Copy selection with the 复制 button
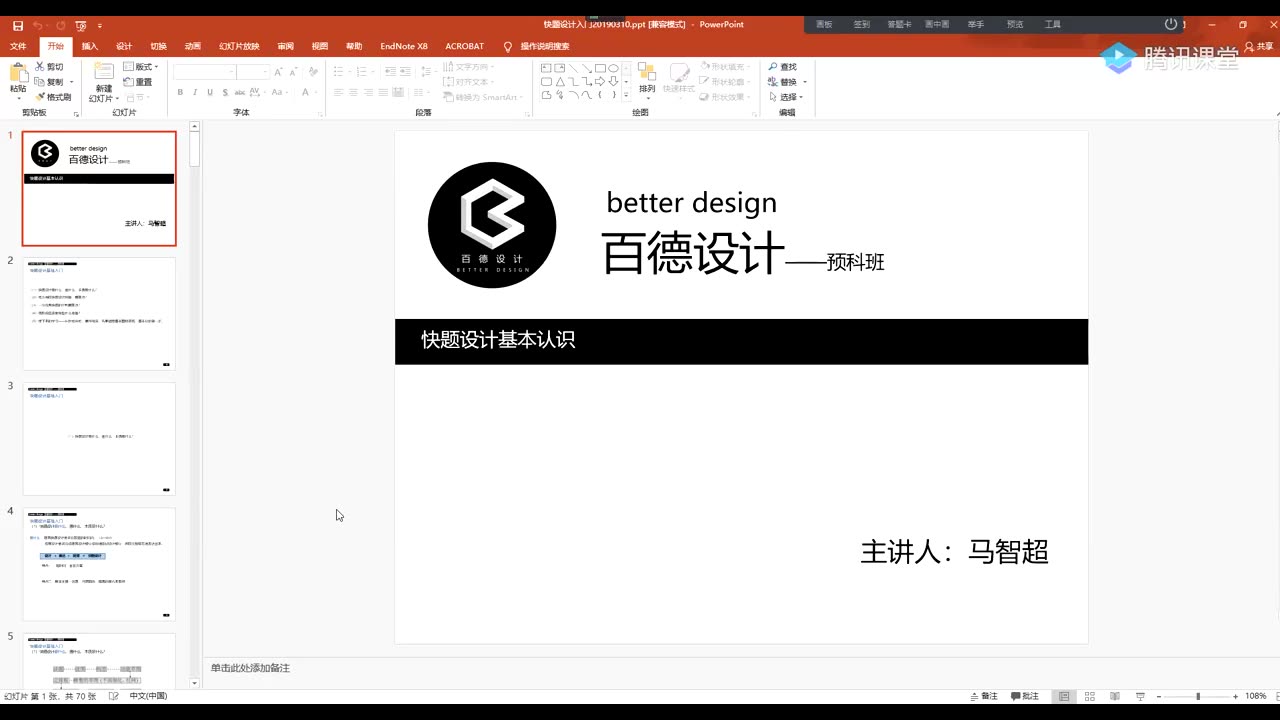This screenshot has height=720, width=1280. [x=51, y=82]
